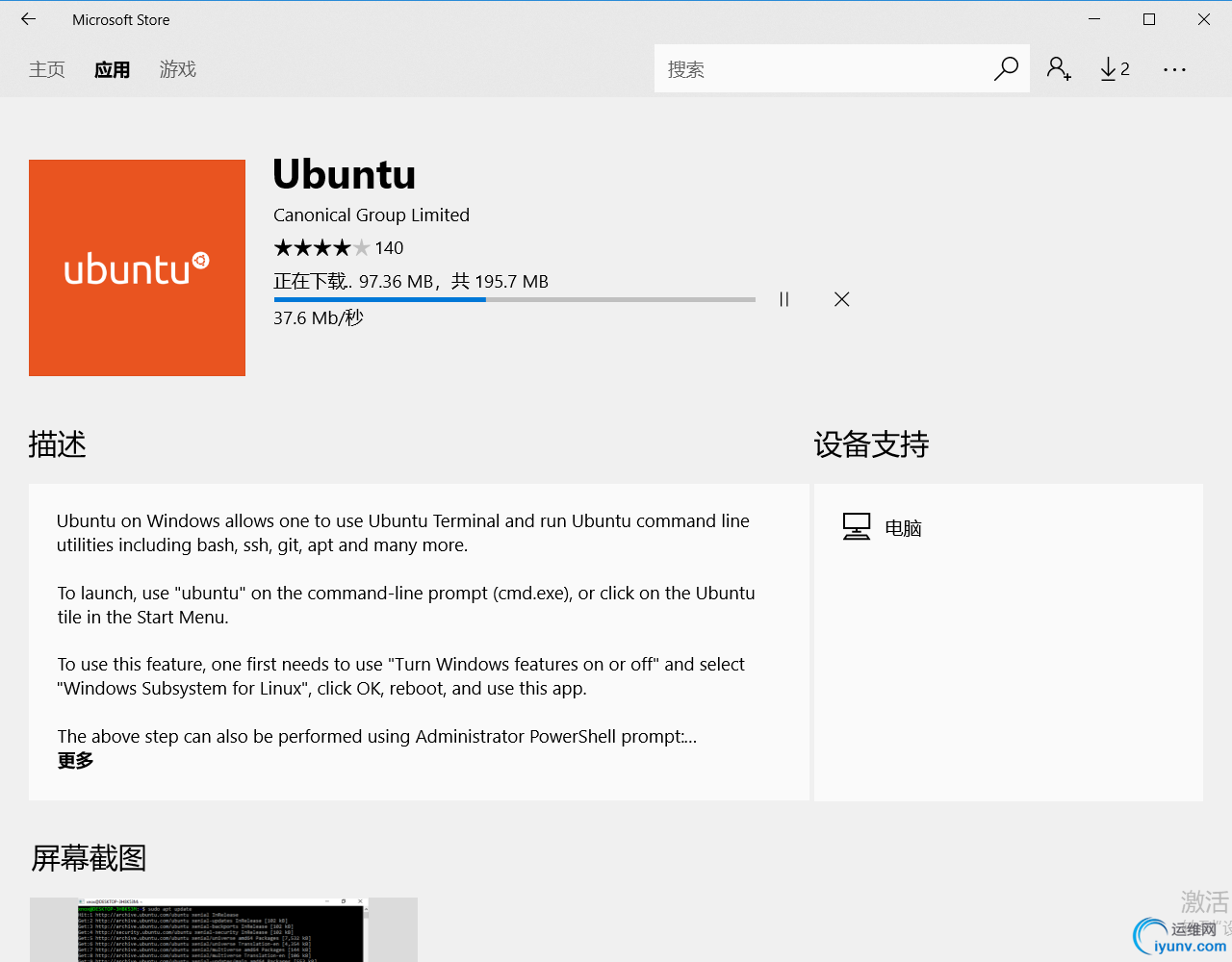
Task: Click the orange Ubuntu app logo
Action: pyautogui.click(x=137, y=267)
